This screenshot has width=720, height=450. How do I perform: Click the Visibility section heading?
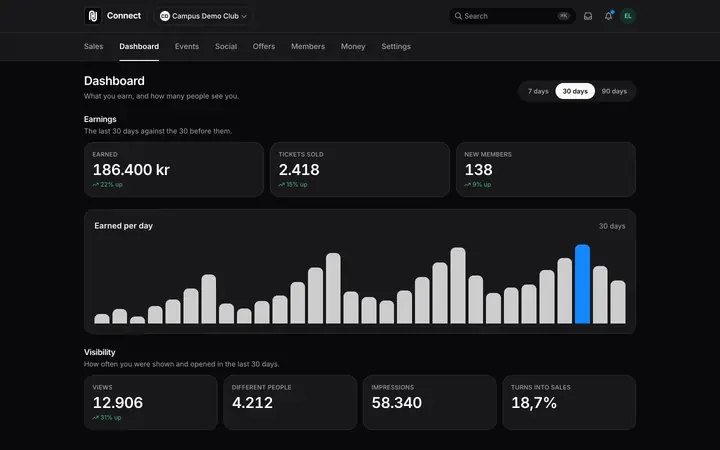pos(100,352)
